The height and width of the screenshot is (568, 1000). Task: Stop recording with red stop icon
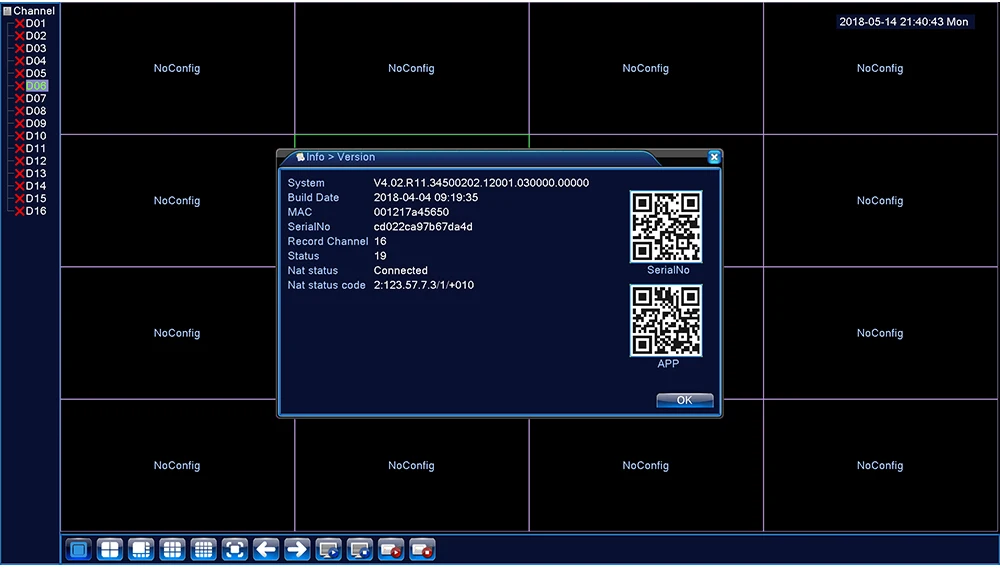[x=422, y=550]
